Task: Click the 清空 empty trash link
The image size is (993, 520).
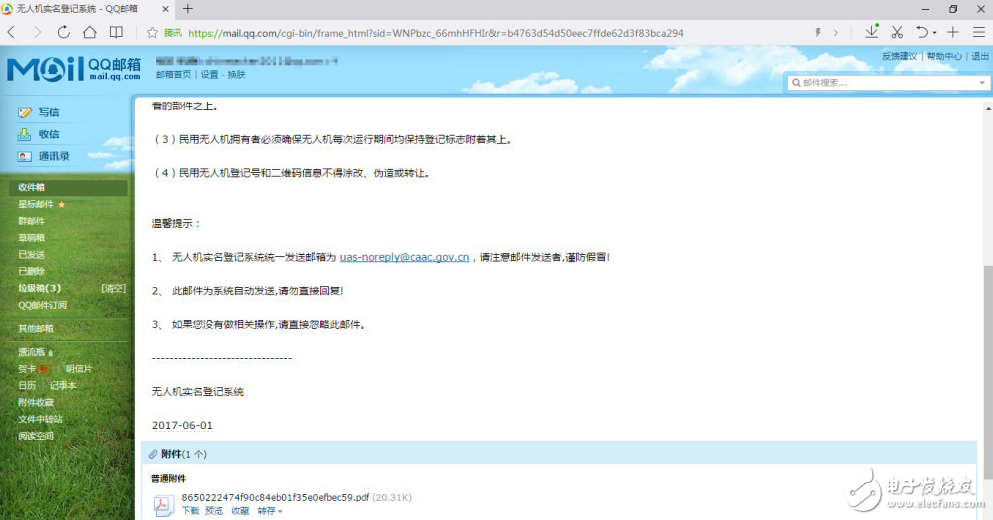Action: coord(113,288)
